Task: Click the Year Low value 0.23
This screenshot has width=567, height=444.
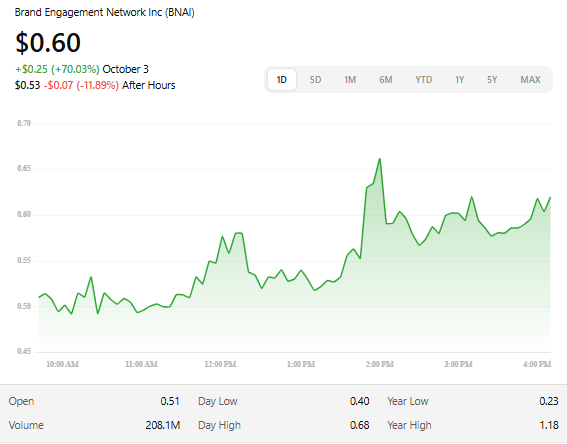Action: click(x=549, y=401)
